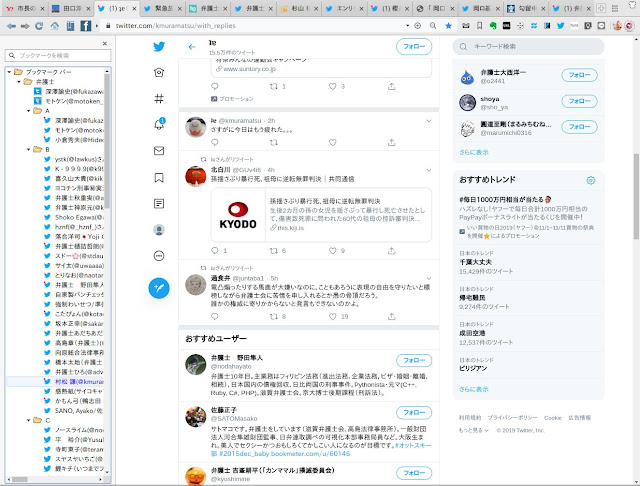The width and height of the screenshot is (640, 486).
Task: Switch to the 杉山 browser tab
Action: pos(296,8)
